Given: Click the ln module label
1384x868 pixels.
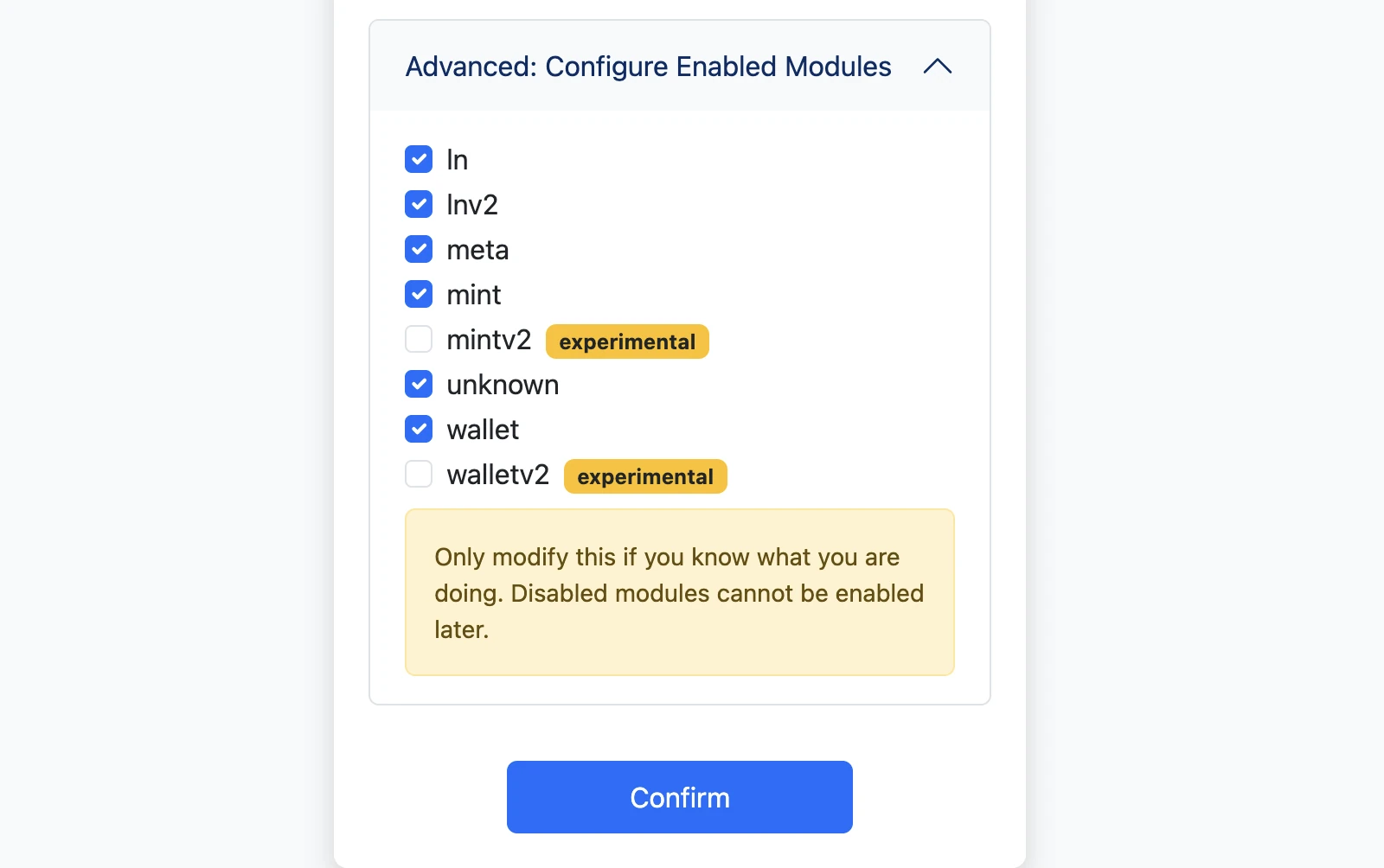Looking at the screenshot, I should point(458,159).
